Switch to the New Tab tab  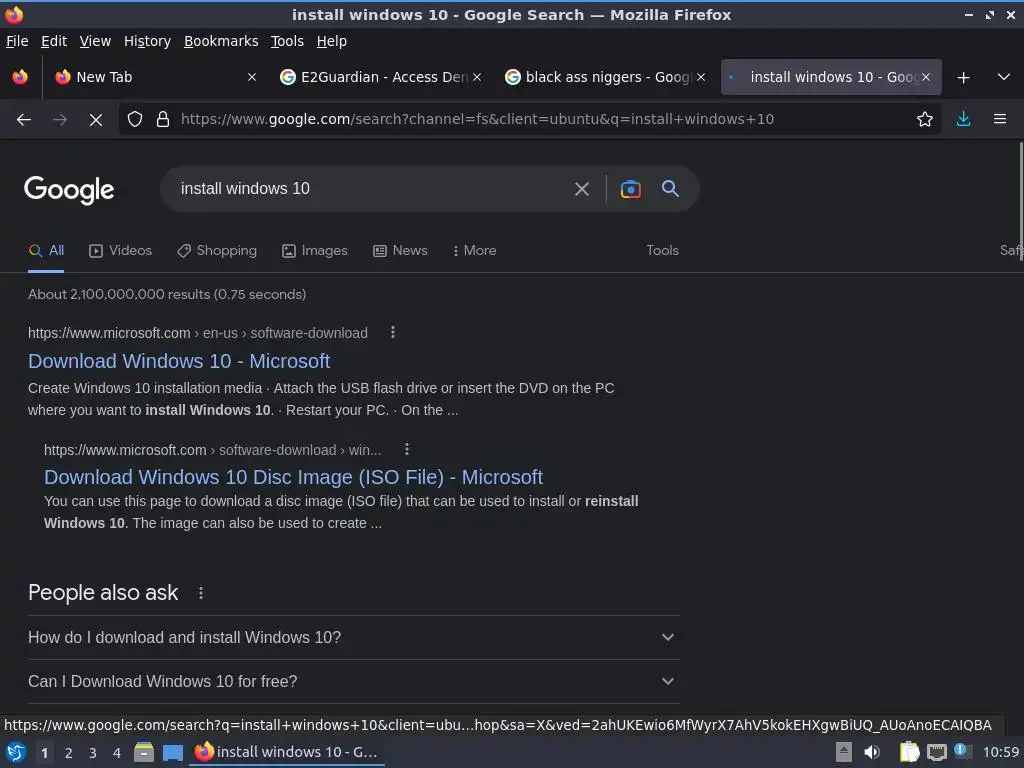click(155, 77)
